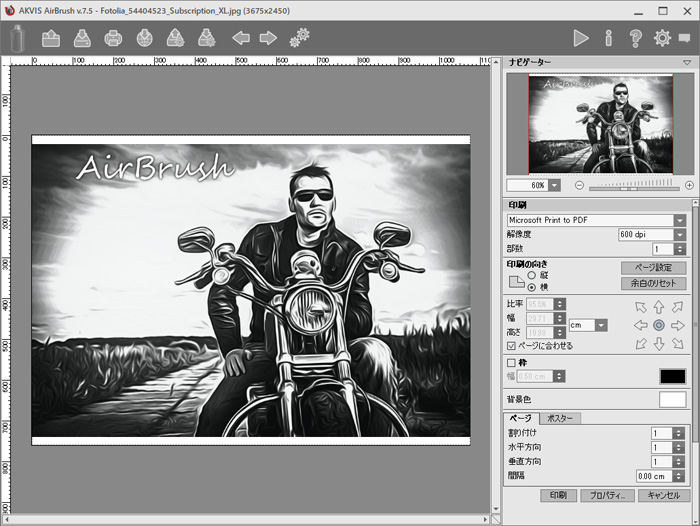Screen dimensions: 700x526
Task: Move image to bottom position arrow
Action: click(659, 343)
